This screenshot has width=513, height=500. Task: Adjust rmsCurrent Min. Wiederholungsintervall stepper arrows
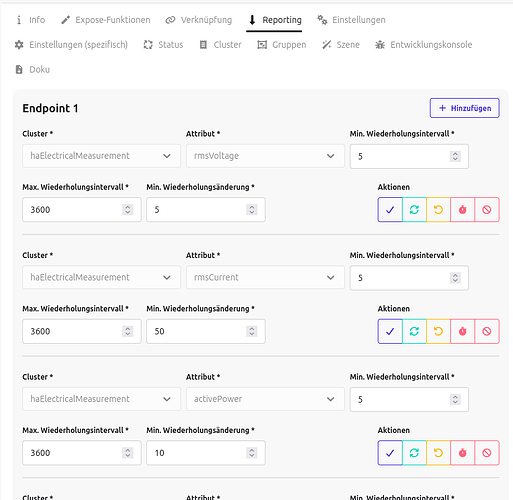pos(455,278)
